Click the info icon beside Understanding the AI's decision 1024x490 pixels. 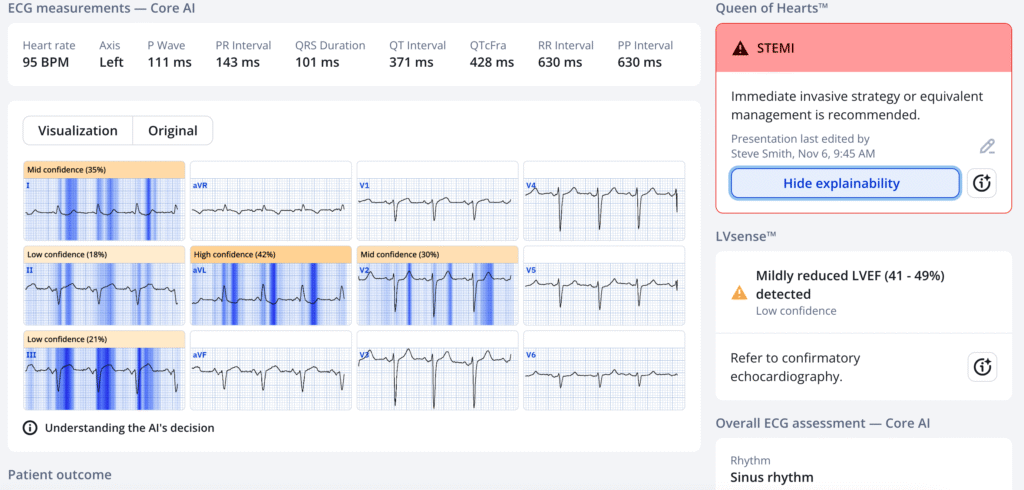tap(30, 428)
